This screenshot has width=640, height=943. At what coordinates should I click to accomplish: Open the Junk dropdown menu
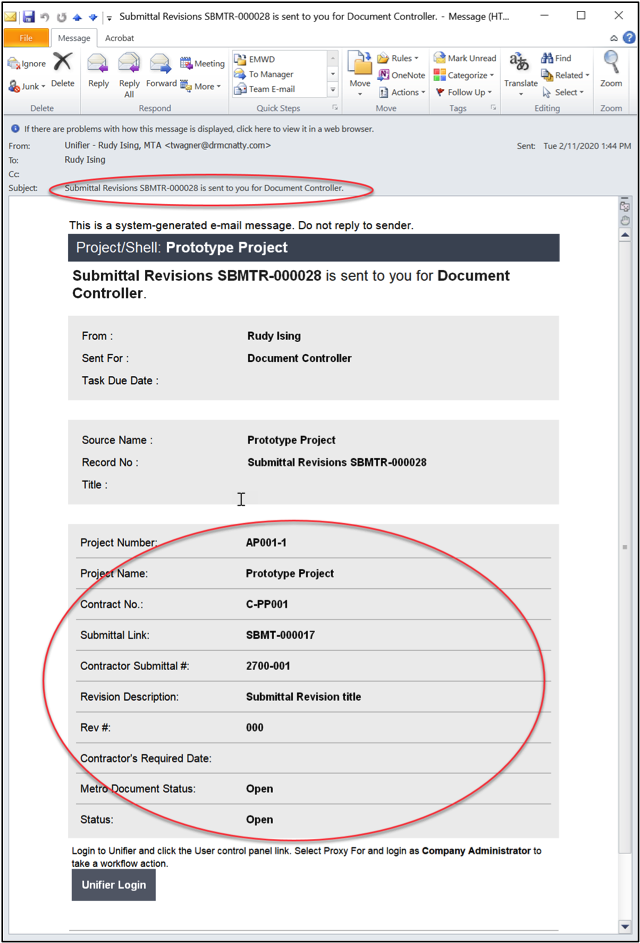coord(27,87)
